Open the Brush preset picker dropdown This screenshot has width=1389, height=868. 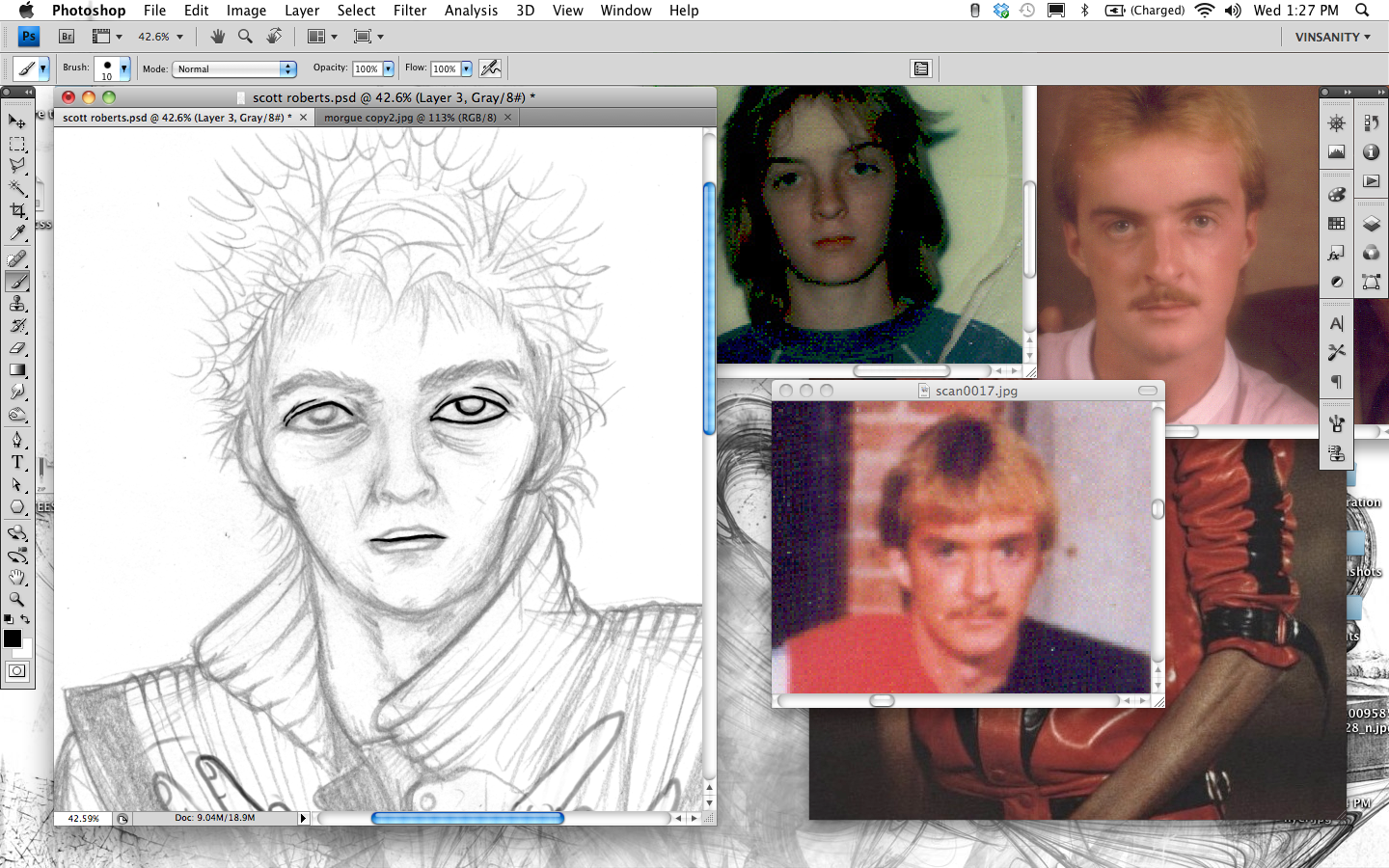[123, 69]
